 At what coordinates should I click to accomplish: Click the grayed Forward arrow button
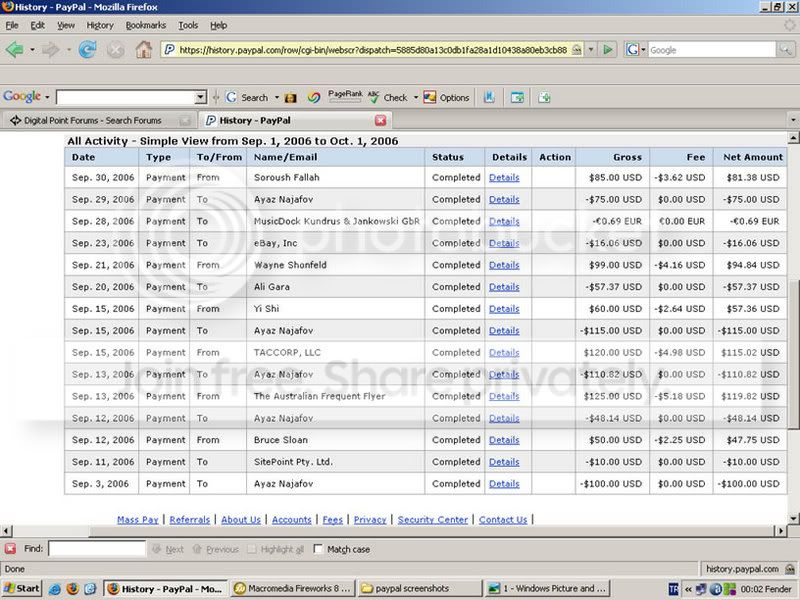(x=51, y=49)
